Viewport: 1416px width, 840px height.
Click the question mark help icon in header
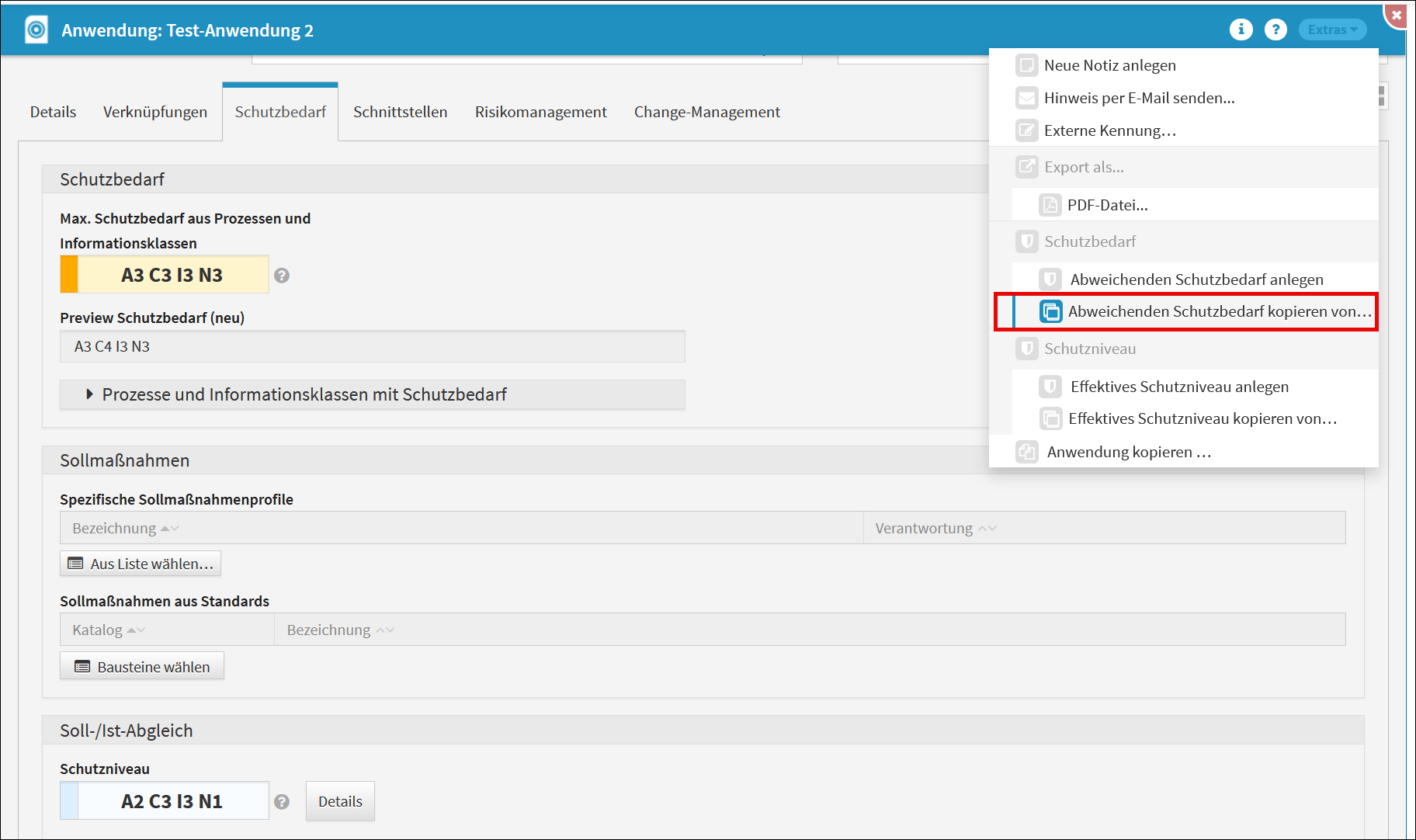[1275, 30]
